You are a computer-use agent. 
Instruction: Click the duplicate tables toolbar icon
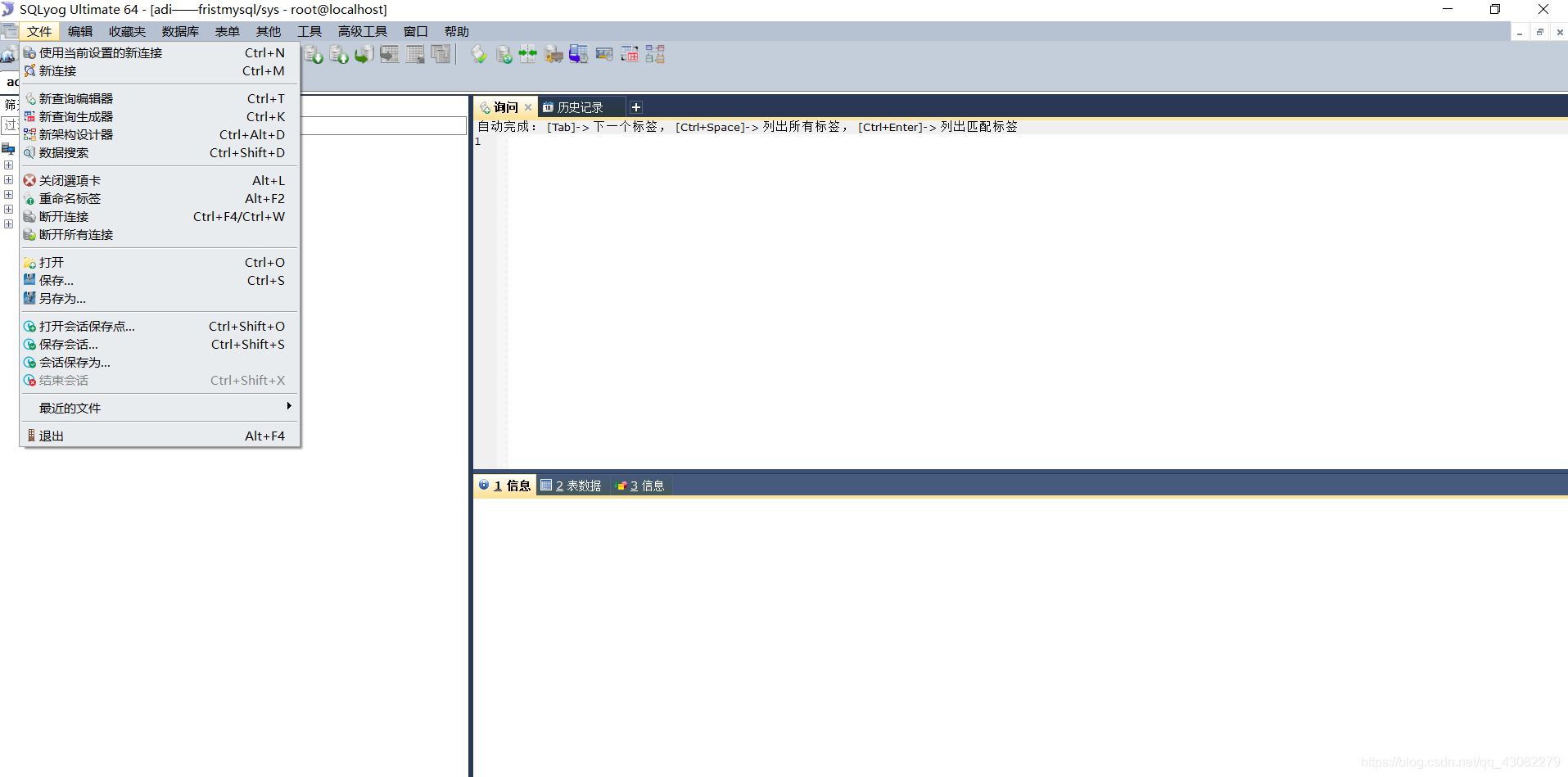(441, 55)
